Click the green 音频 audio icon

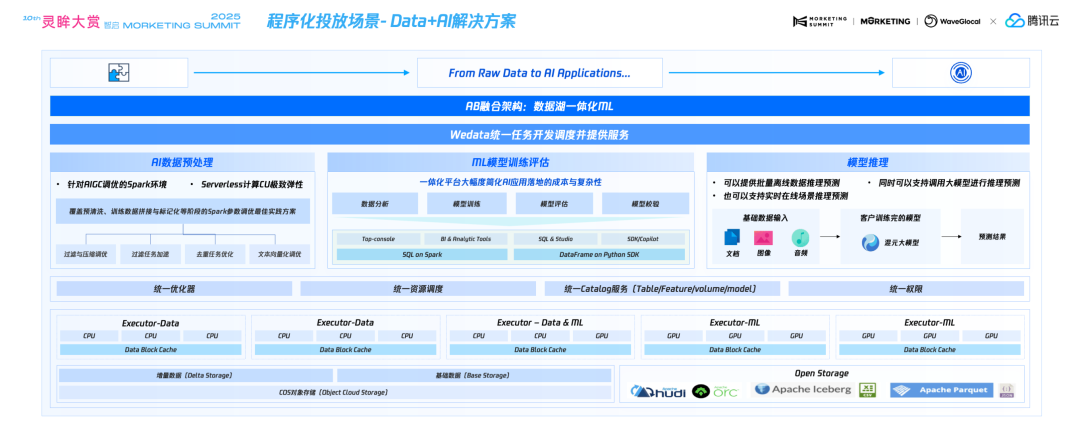[799, 237]
